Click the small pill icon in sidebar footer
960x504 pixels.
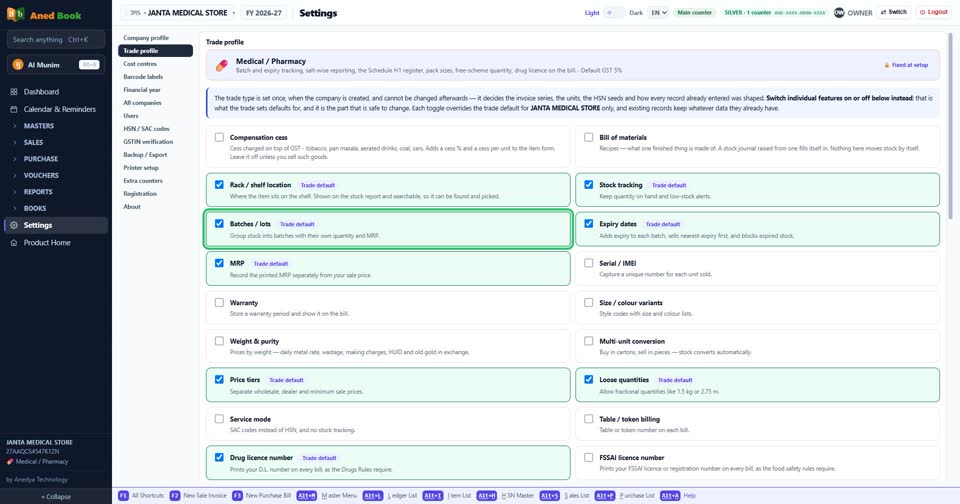(10, 462)
